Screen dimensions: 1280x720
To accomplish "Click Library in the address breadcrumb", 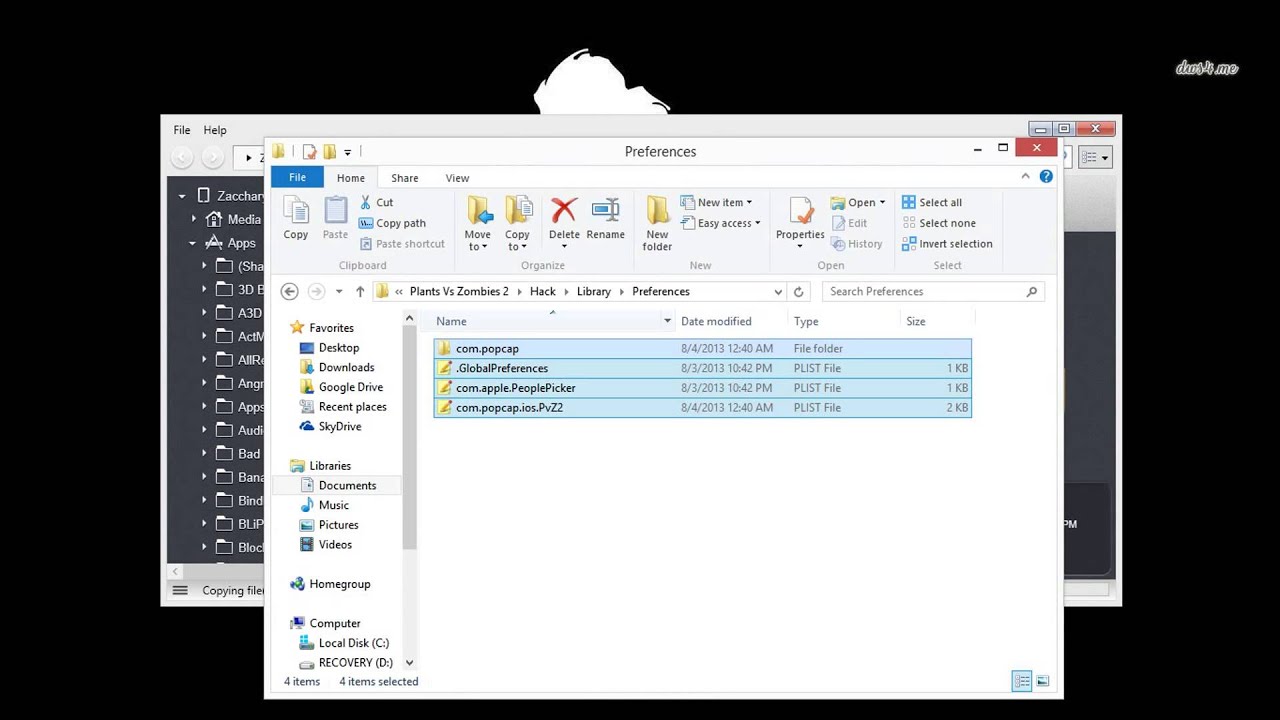I will click(x=593, y=291).
